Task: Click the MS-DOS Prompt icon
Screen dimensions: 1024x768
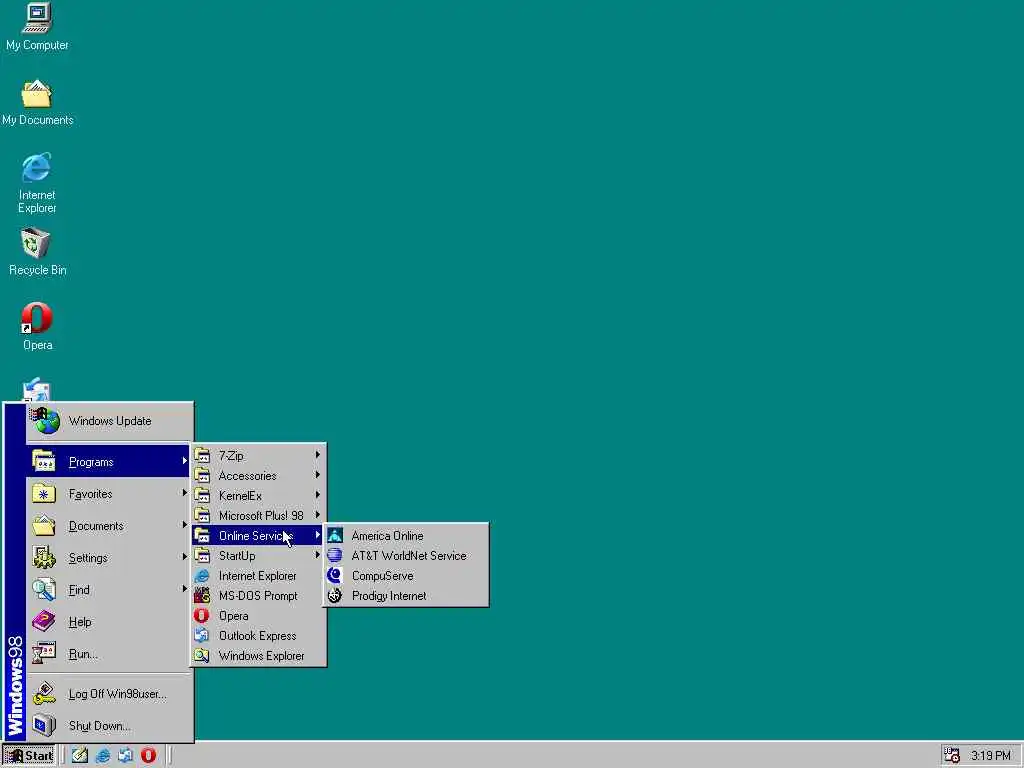Action: [202, 596]
